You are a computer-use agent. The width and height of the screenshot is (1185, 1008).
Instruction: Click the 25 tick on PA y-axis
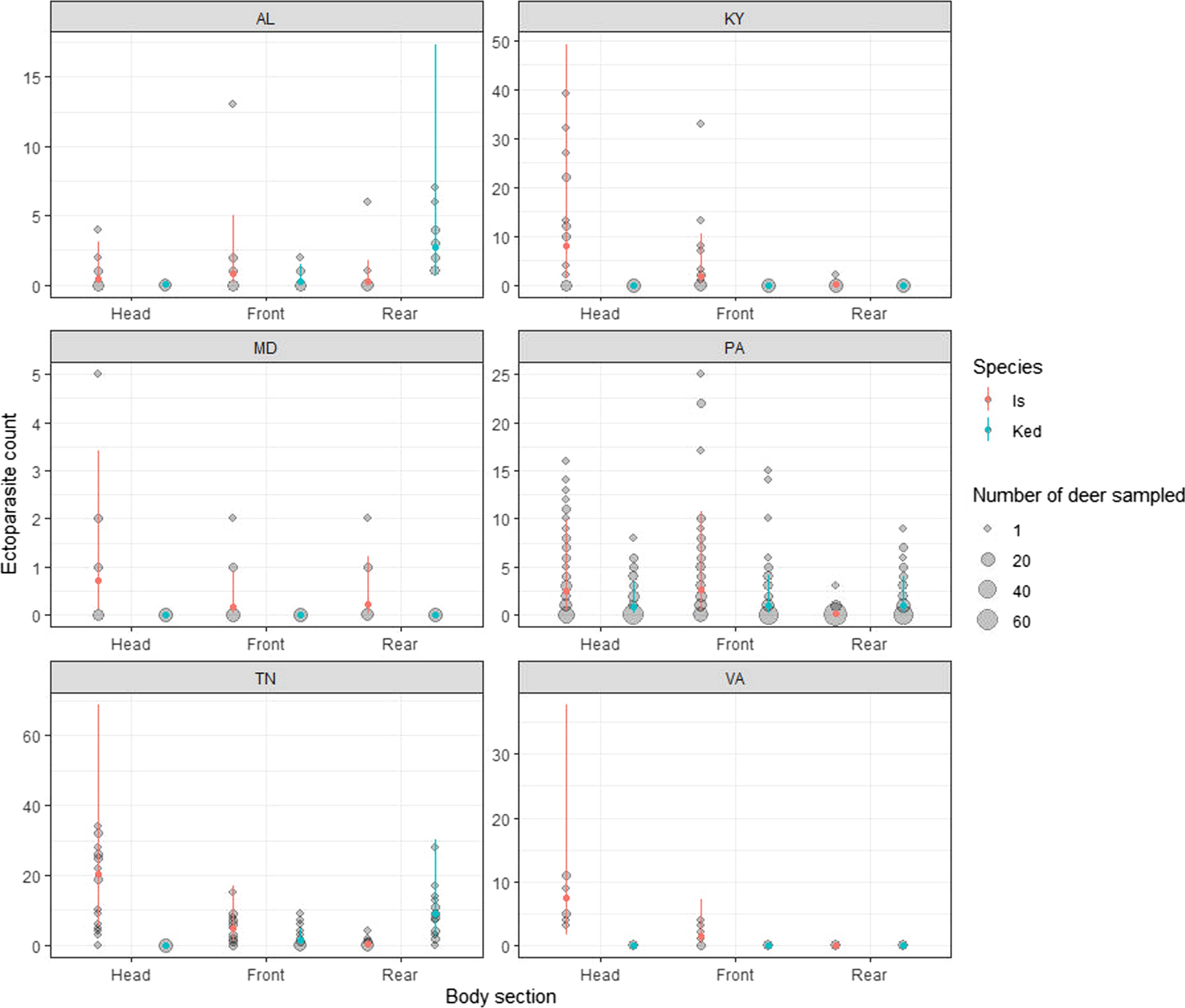501,376
